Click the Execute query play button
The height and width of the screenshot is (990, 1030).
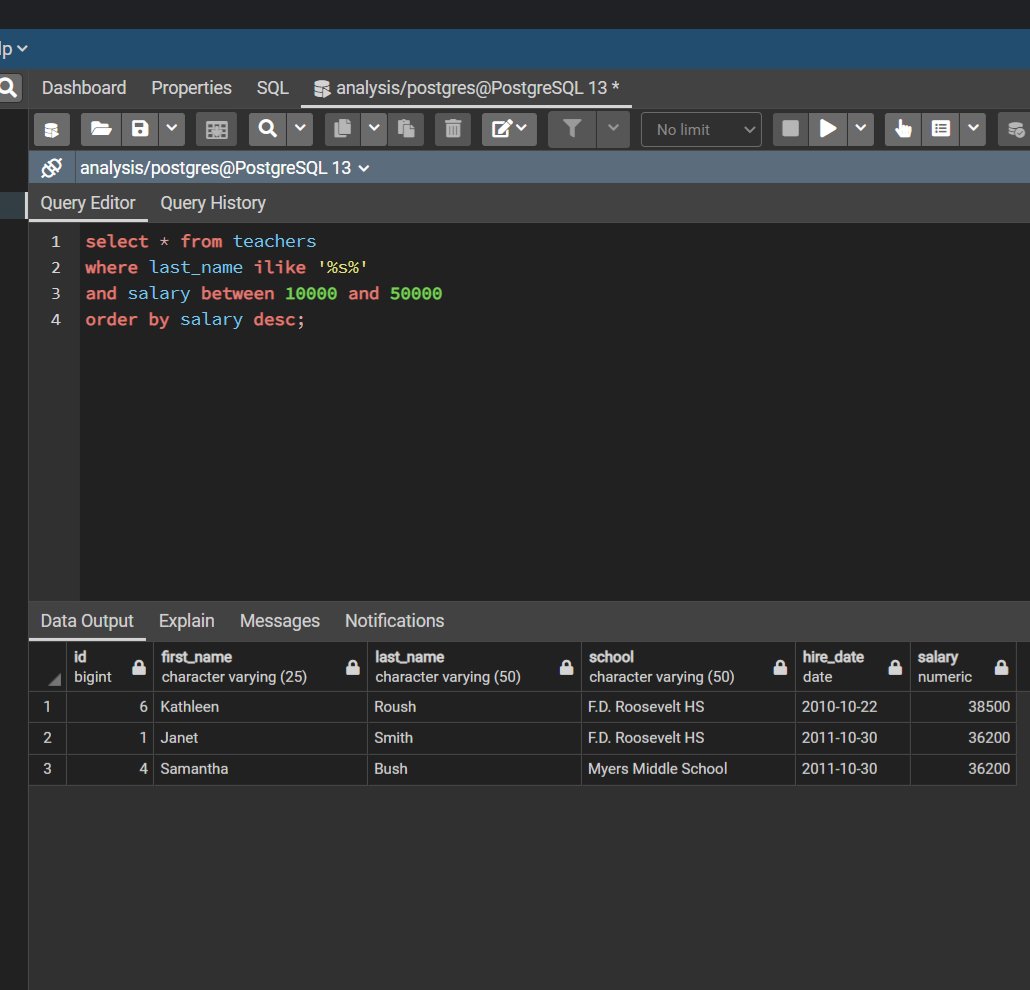[x=828, y=129]
